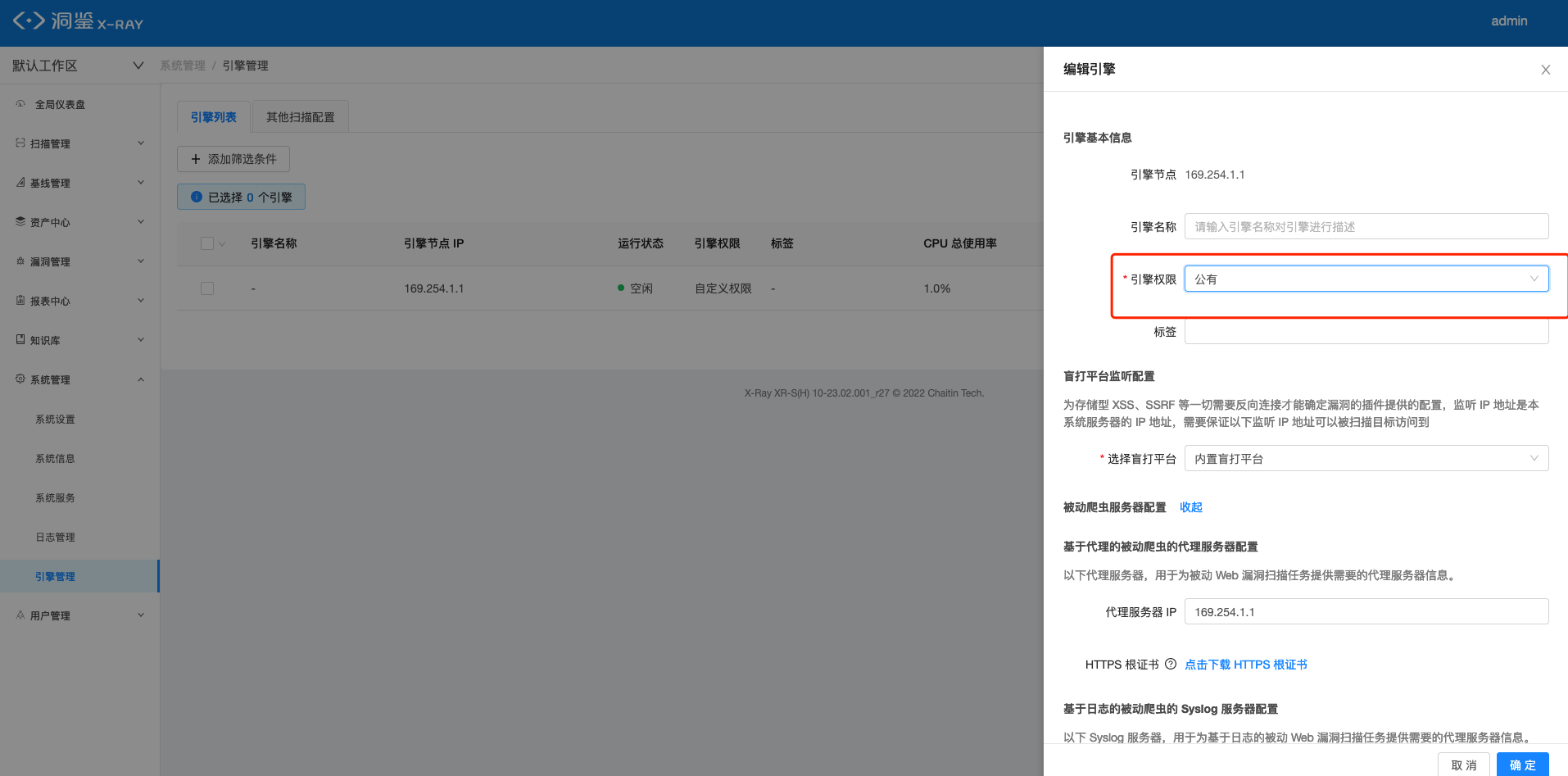
Task: Click the 确定 button
Action: pos(1523,765)
